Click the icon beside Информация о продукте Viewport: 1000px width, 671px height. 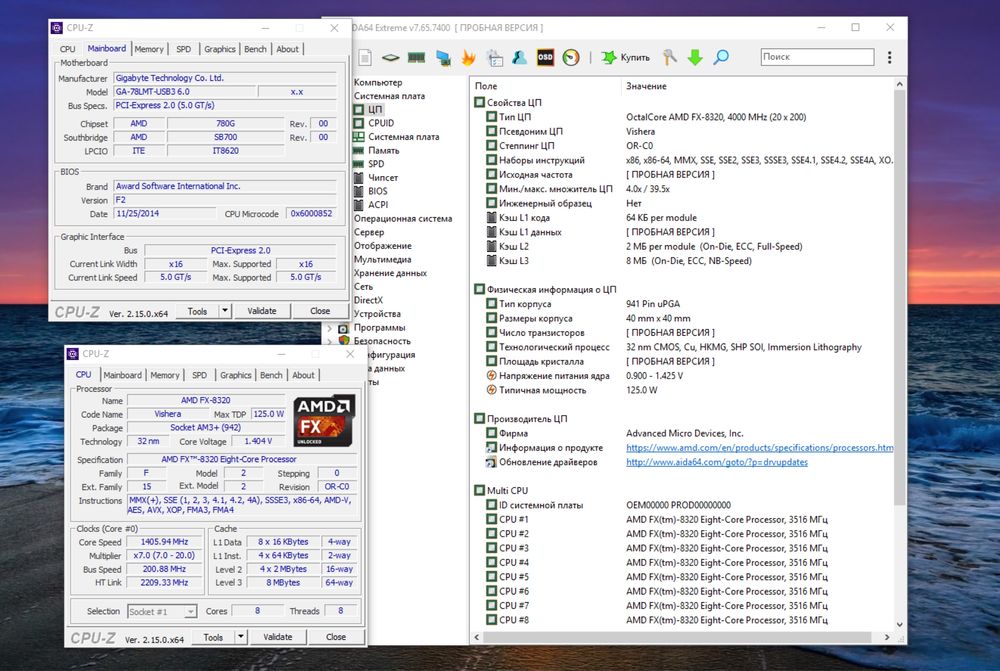coord(491,448)
